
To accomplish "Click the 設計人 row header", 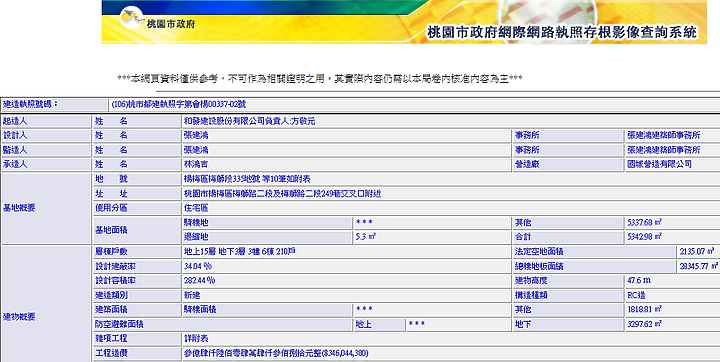I will pyautogui.click(x=15, y=136).
